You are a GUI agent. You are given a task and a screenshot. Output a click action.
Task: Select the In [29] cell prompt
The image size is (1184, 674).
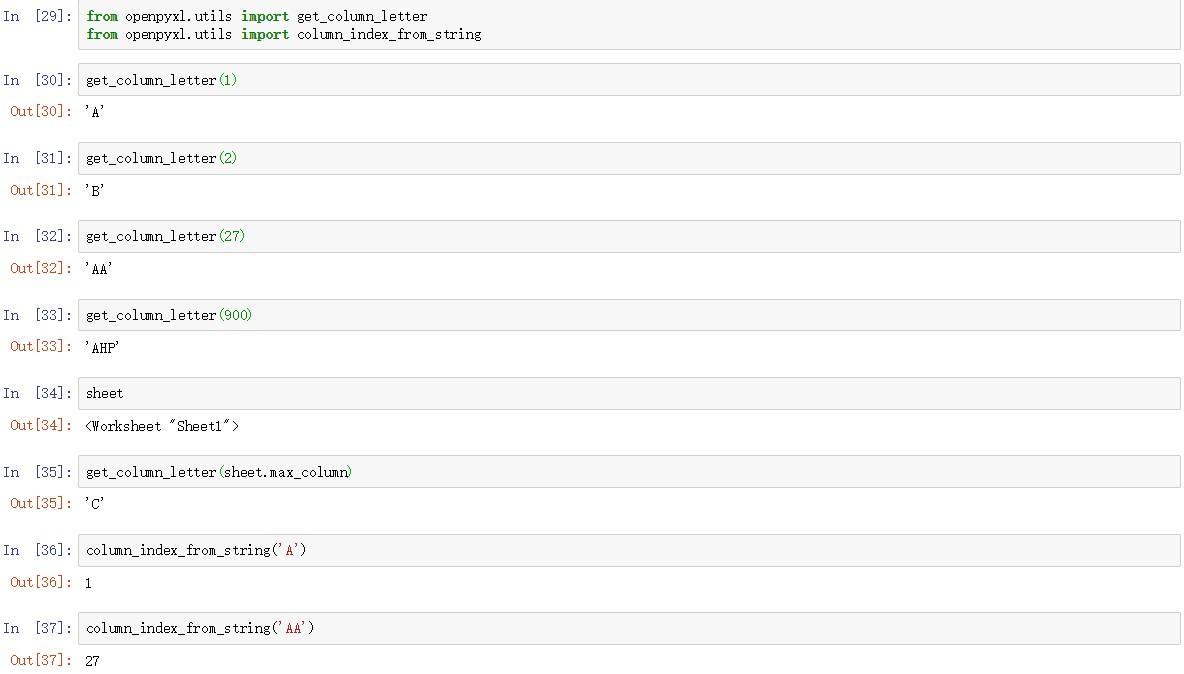(x=38, y=17)
